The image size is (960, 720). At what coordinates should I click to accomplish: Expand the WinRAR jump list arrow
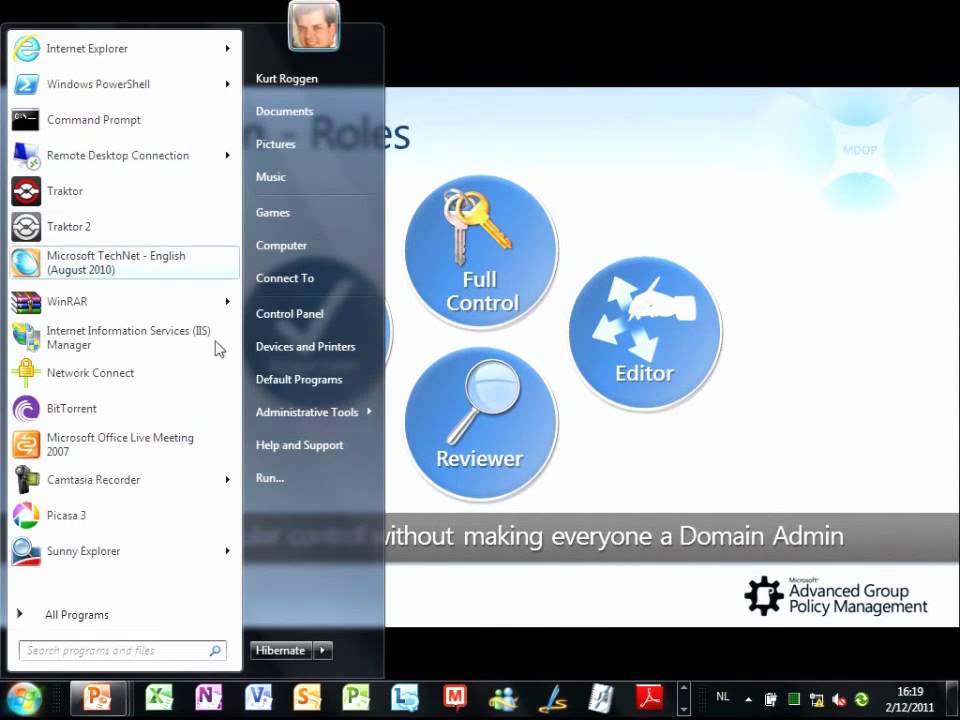pyautogui.click(x=228, y=301)
